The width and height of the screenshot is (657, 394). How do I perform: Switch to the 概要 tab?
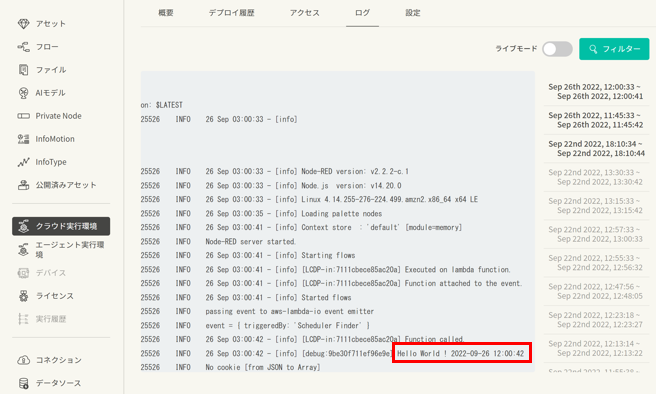coord(166,13)
